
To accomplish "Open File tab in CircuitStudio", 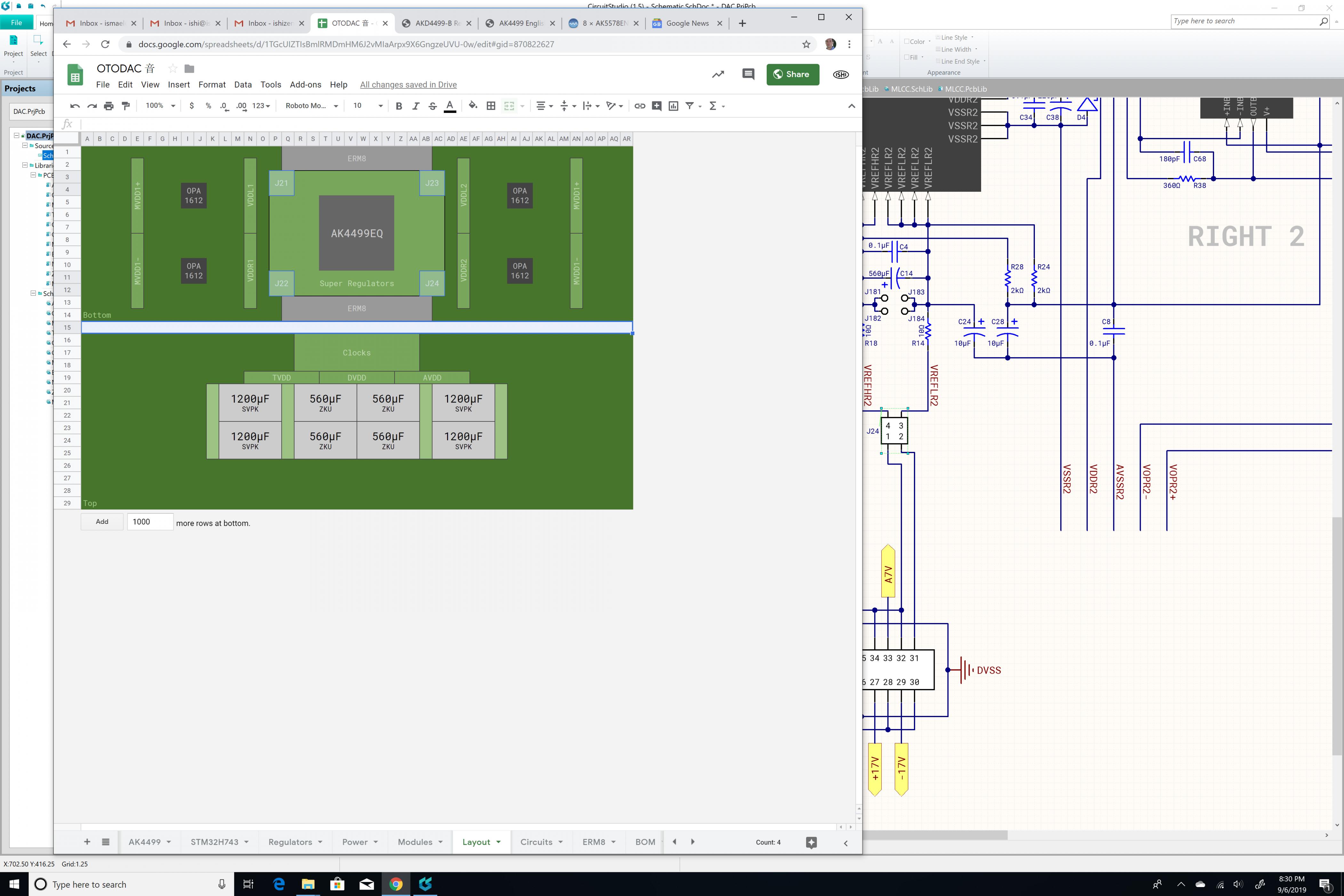I will coord(17,22).
